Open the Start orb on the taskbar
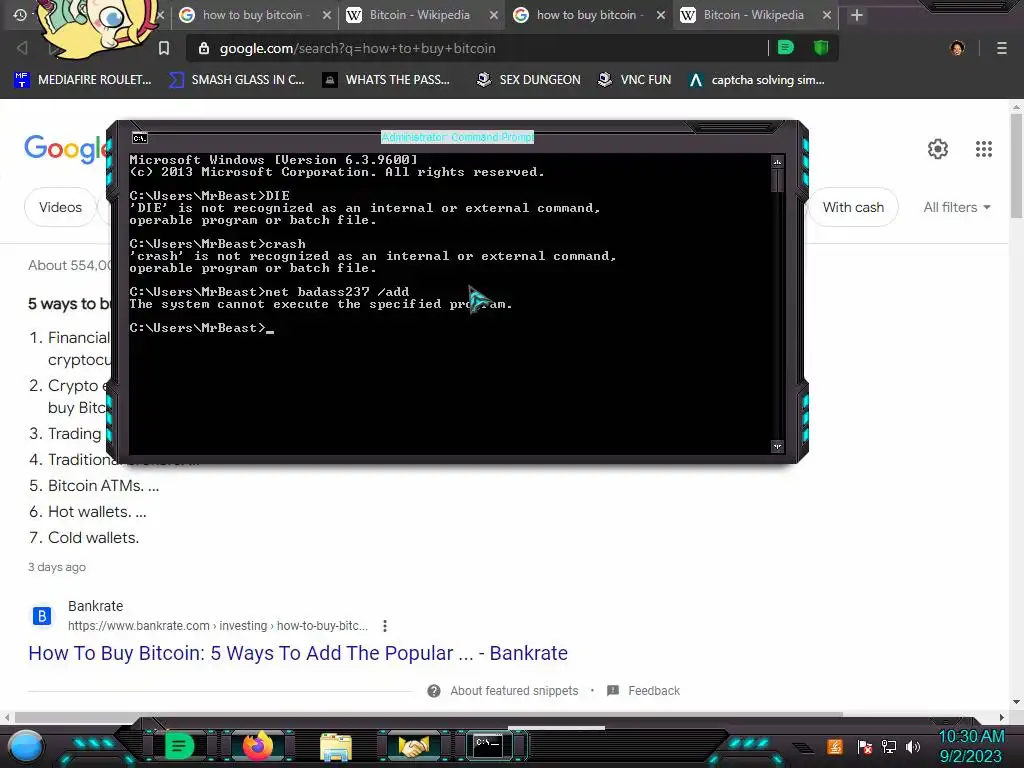This screenshot has height=768, width=1024. pos(26,746)
